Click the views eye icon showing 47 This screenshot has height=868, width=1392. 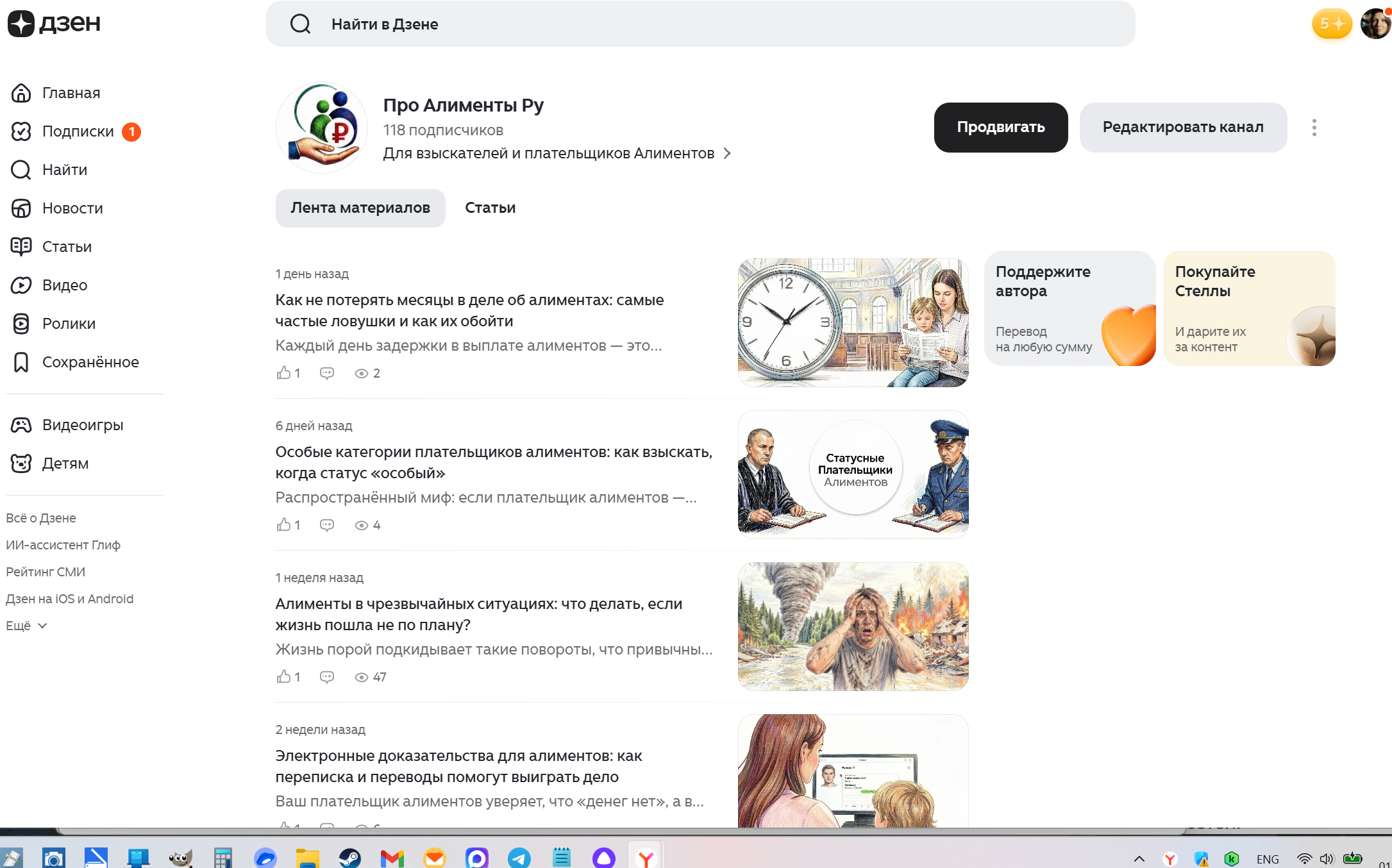click(x=362, y=678)
